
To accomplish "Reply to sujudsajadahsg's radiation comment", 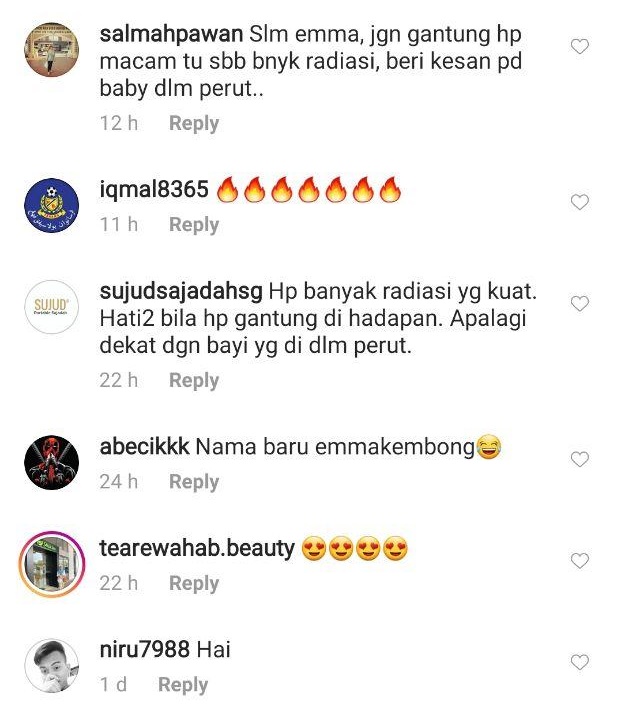I will coord(194,381).
